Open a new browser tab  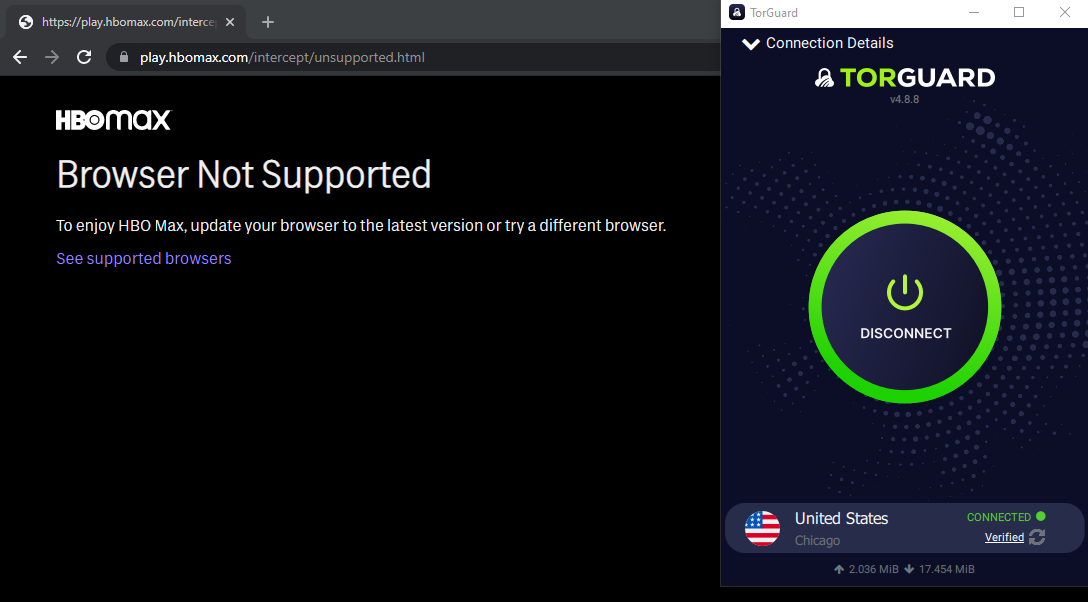coord(266,21)
